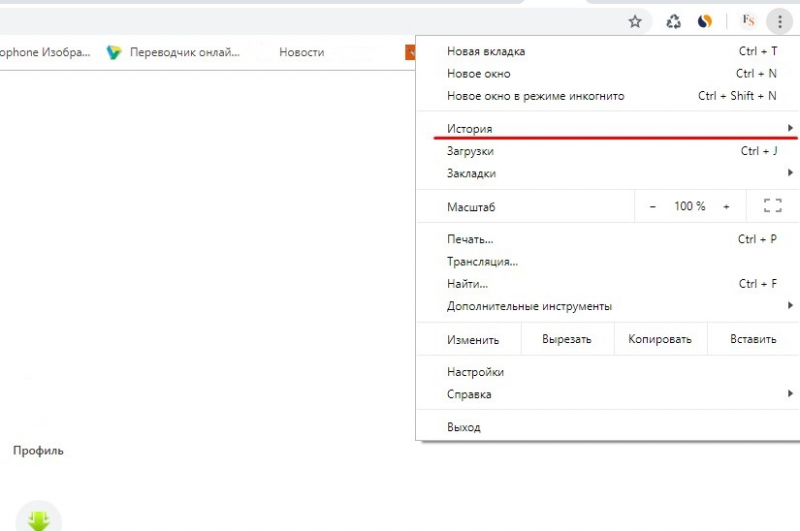800x531 pixels.
Task: Click the recycle arrows extension icon
Action: (674, 21)
